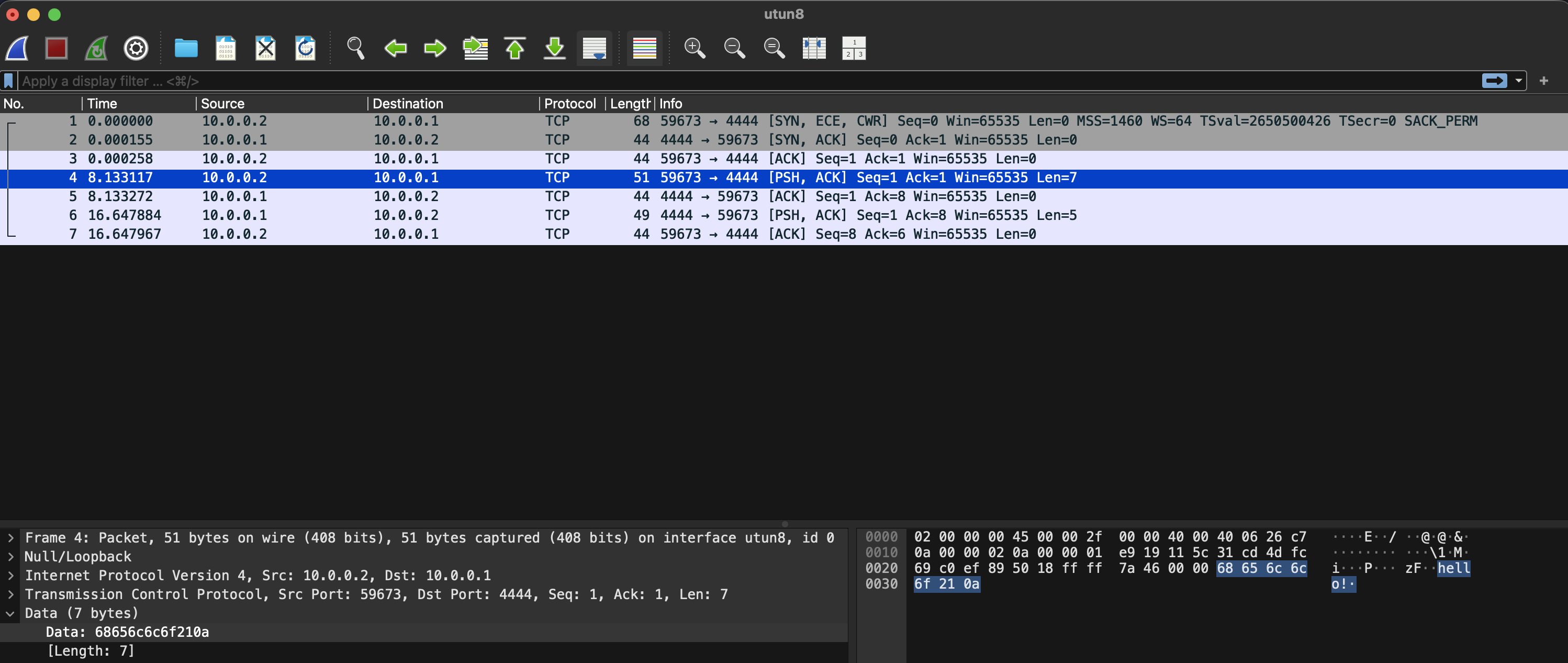Viewport: 1568px width, 663px height.
Task: Stop the running capture
Action: coord(57,48)
